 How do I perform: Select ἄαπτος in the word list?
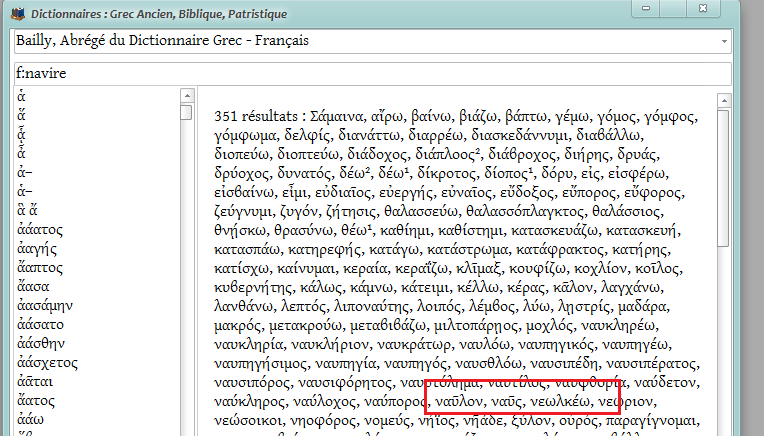(40, 268)
